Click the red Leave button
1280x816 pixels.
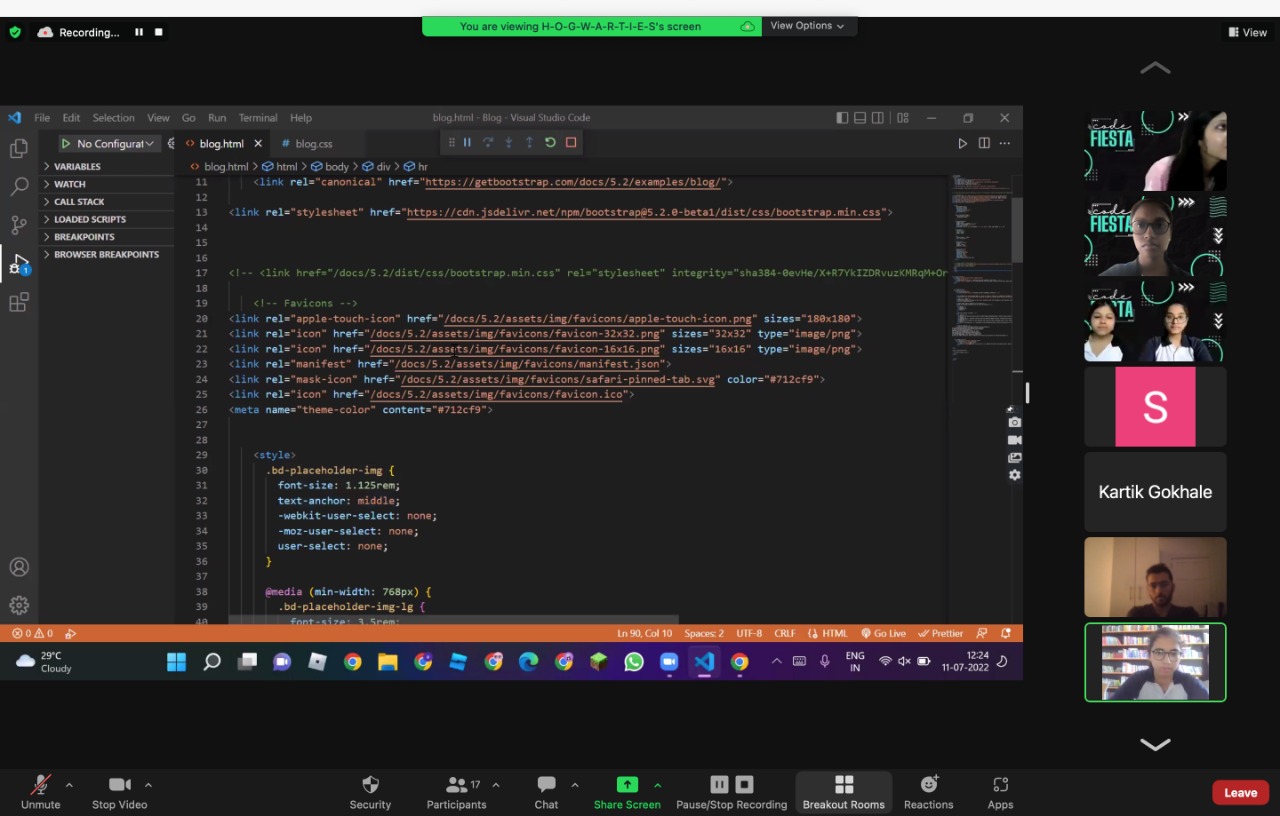click(x=1240, y=792)
